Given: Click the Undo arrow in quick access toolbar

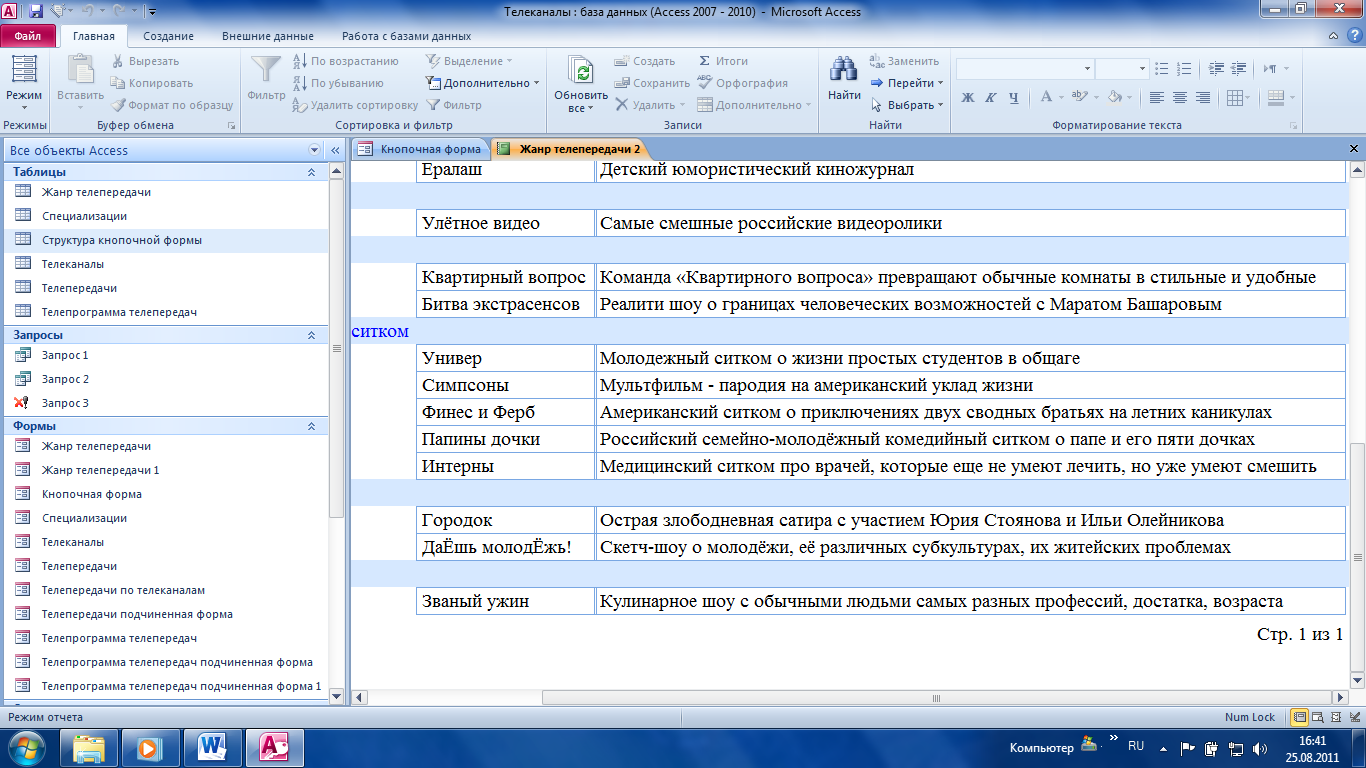Looking at the screenshot, I should (85, 12).
